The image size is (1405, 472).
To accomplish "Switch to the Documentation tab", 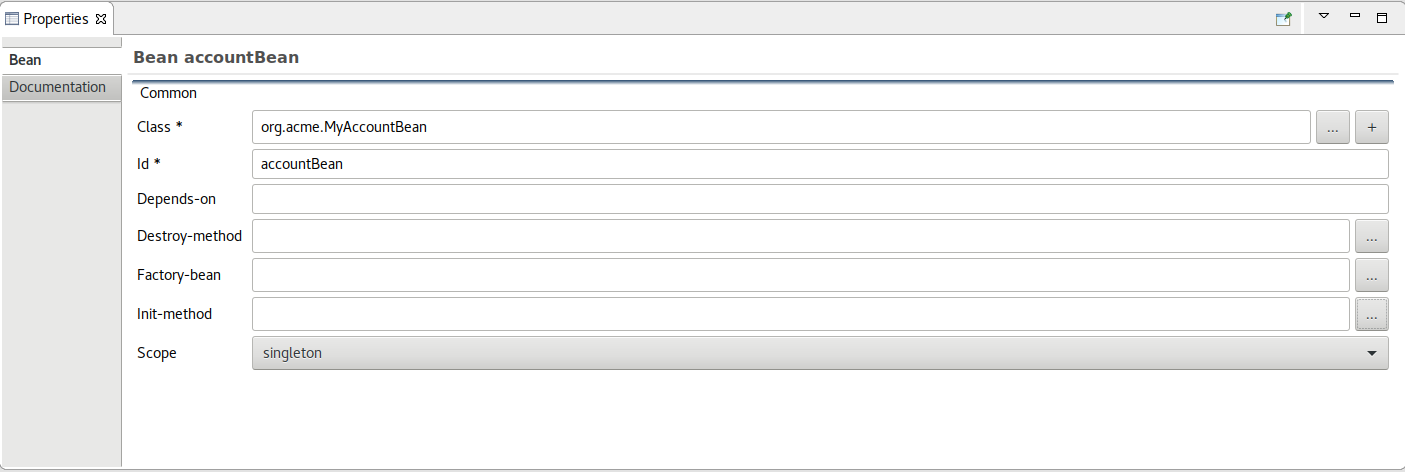I will click(x=60, y=87).
